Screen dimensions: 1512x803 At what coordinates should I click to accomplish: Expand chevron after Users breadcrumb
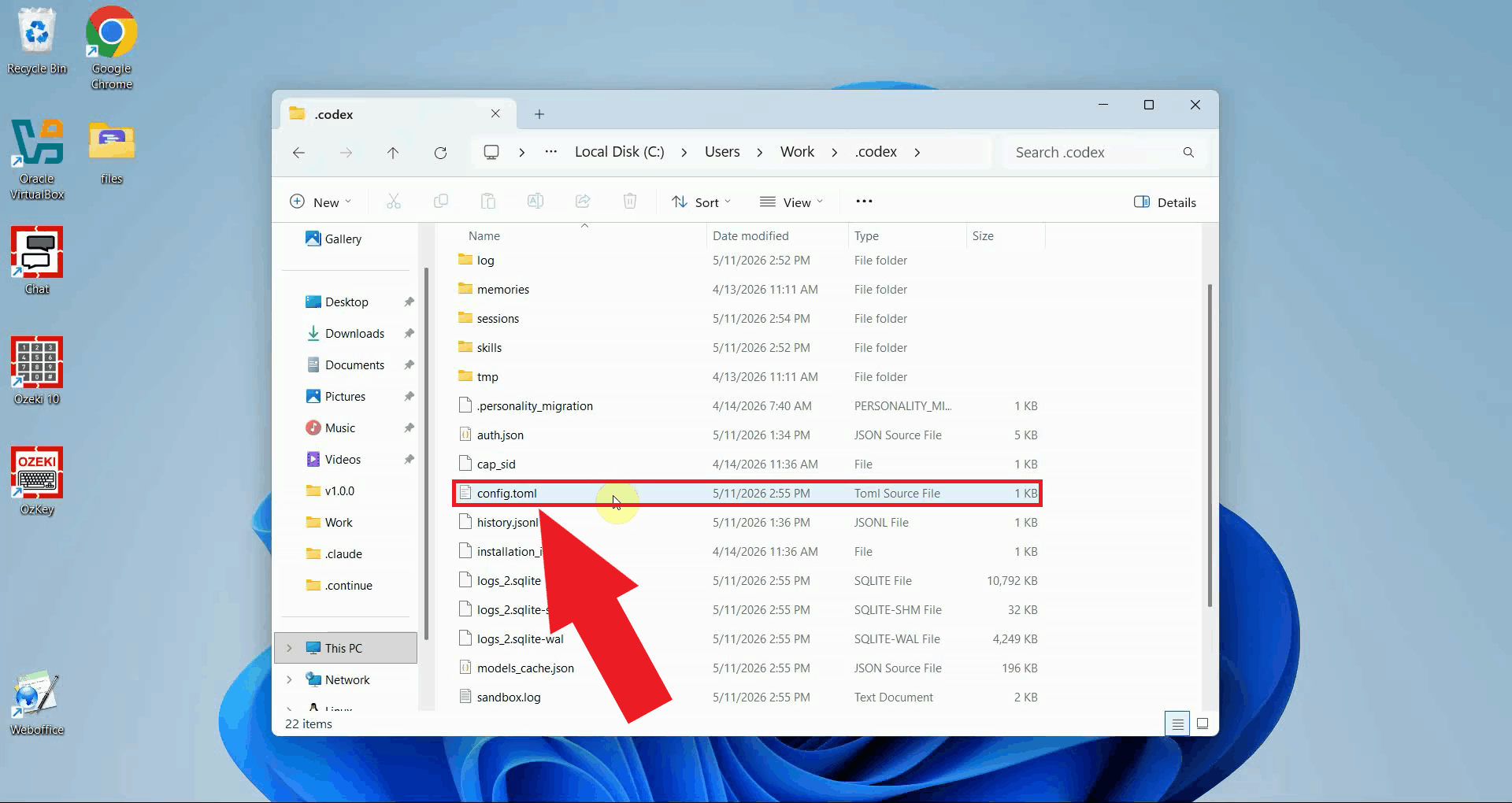(759, 153)
